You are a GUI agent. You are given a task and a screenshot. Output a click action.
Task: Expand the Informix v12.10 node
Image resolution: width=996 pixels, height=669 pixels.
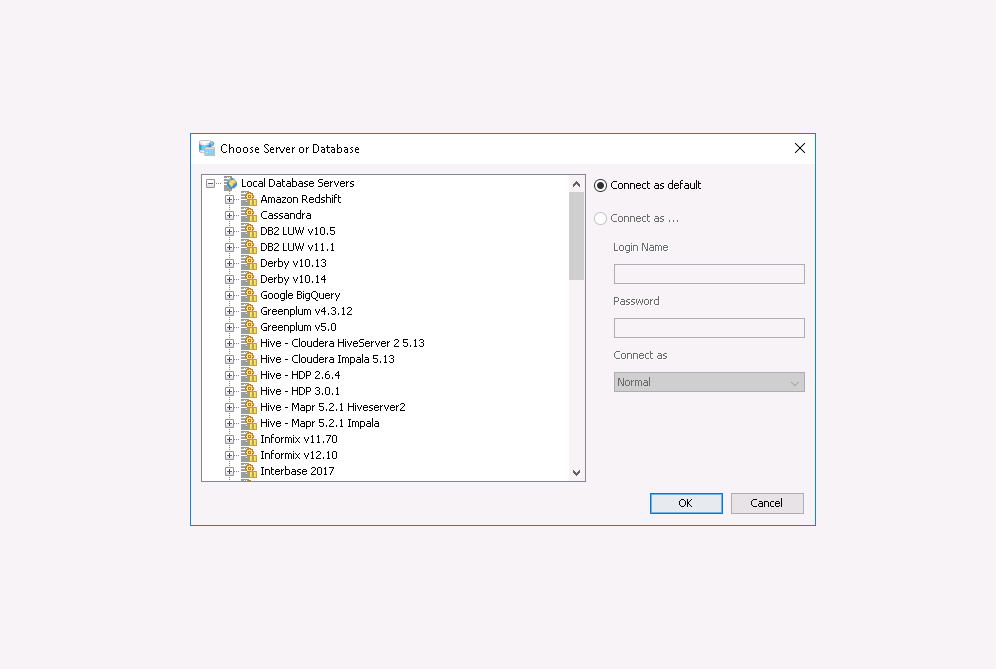pos(229,456)
